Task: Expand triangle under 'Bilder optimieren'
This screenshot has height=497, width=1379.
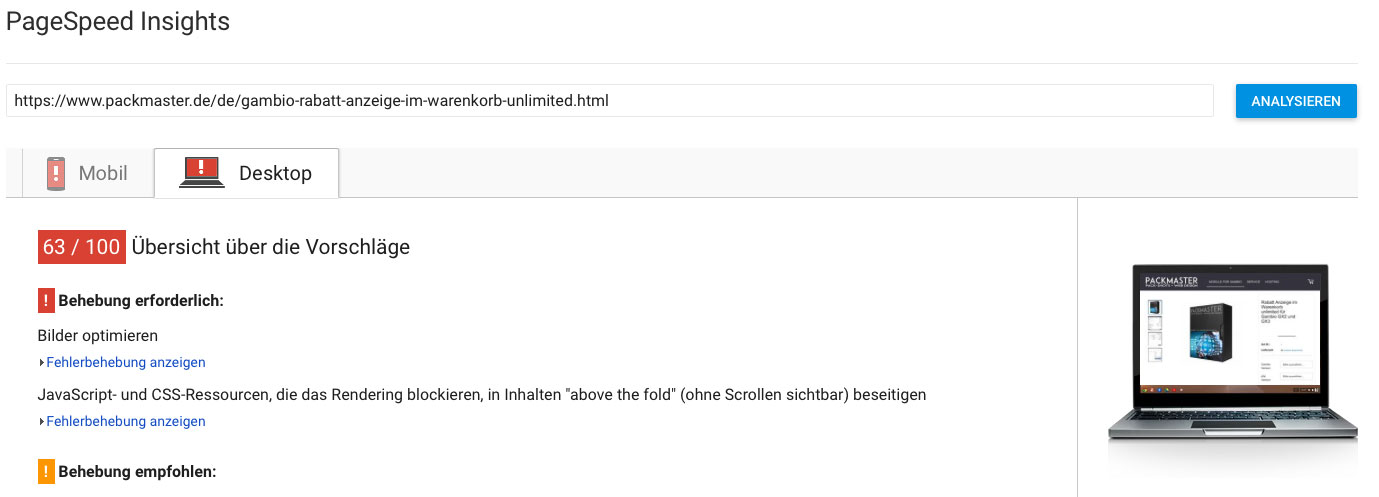Action: pos(42,363)
